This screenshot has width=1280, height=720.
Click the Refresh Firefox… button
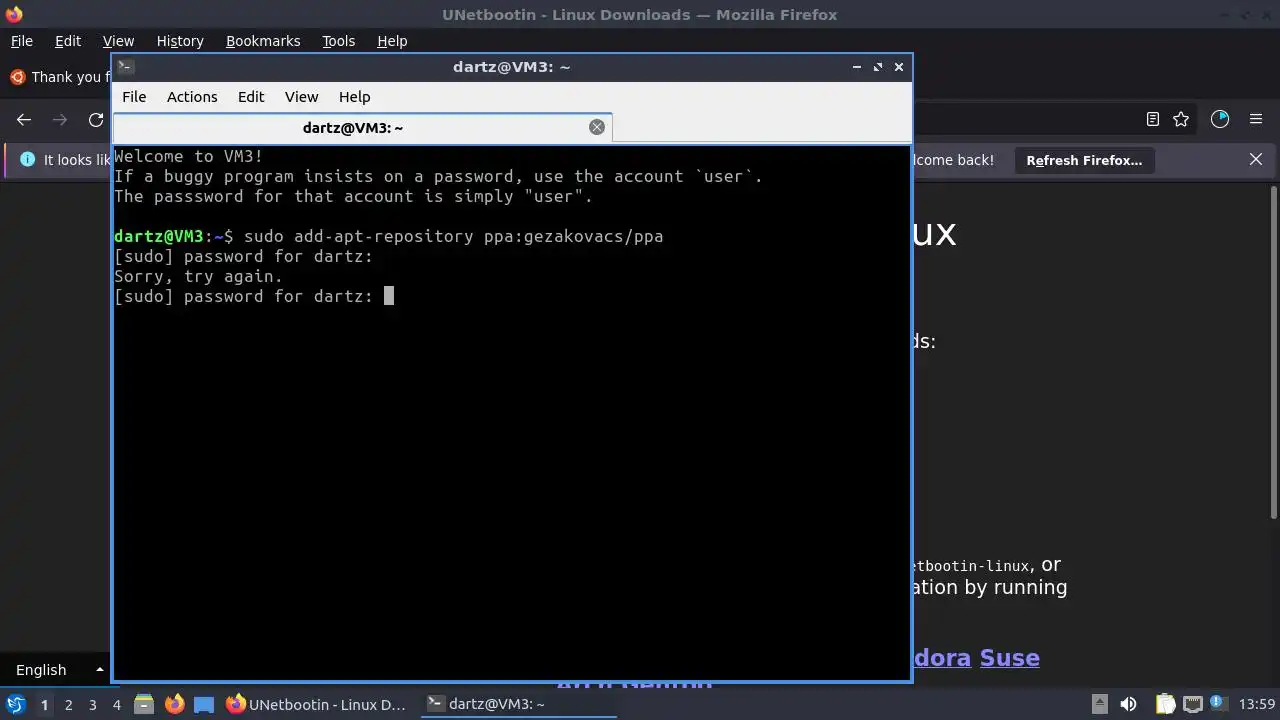pos(1084,160)
